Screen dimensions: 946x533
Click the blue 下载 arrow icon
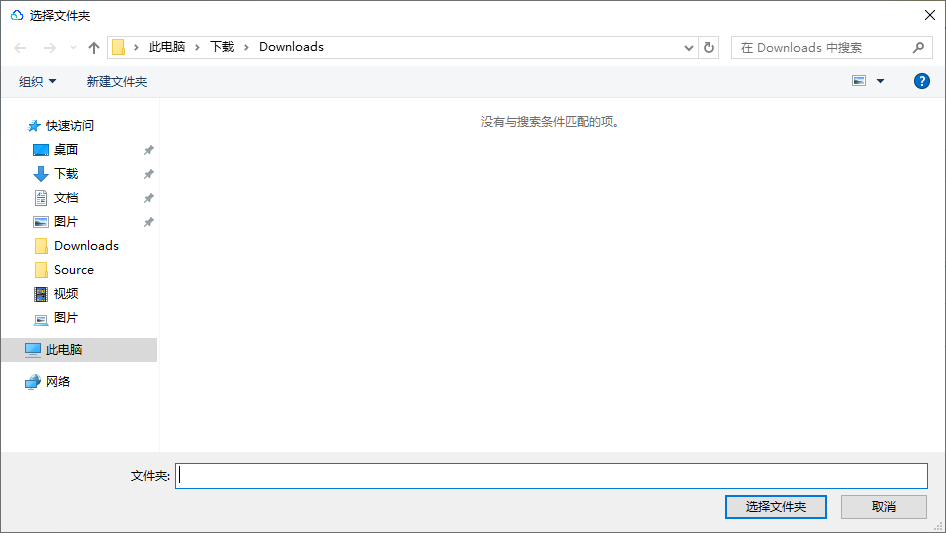[40, 174]
